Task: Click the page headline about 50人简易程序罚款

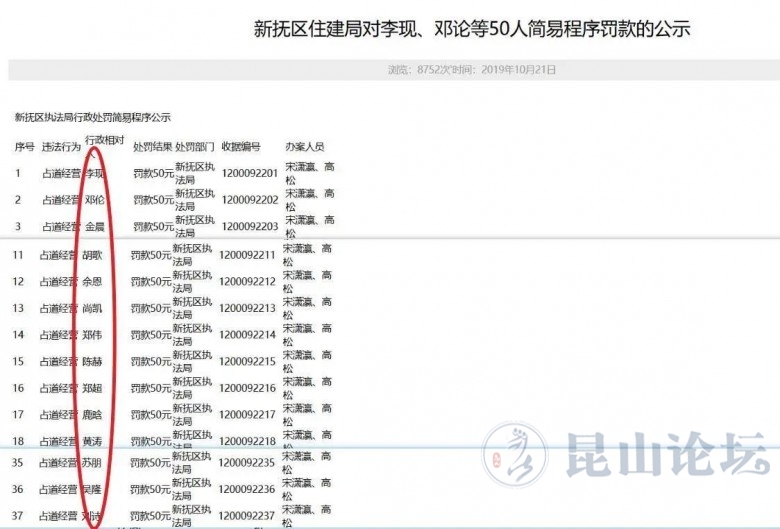Action: (x=472, y=29)
